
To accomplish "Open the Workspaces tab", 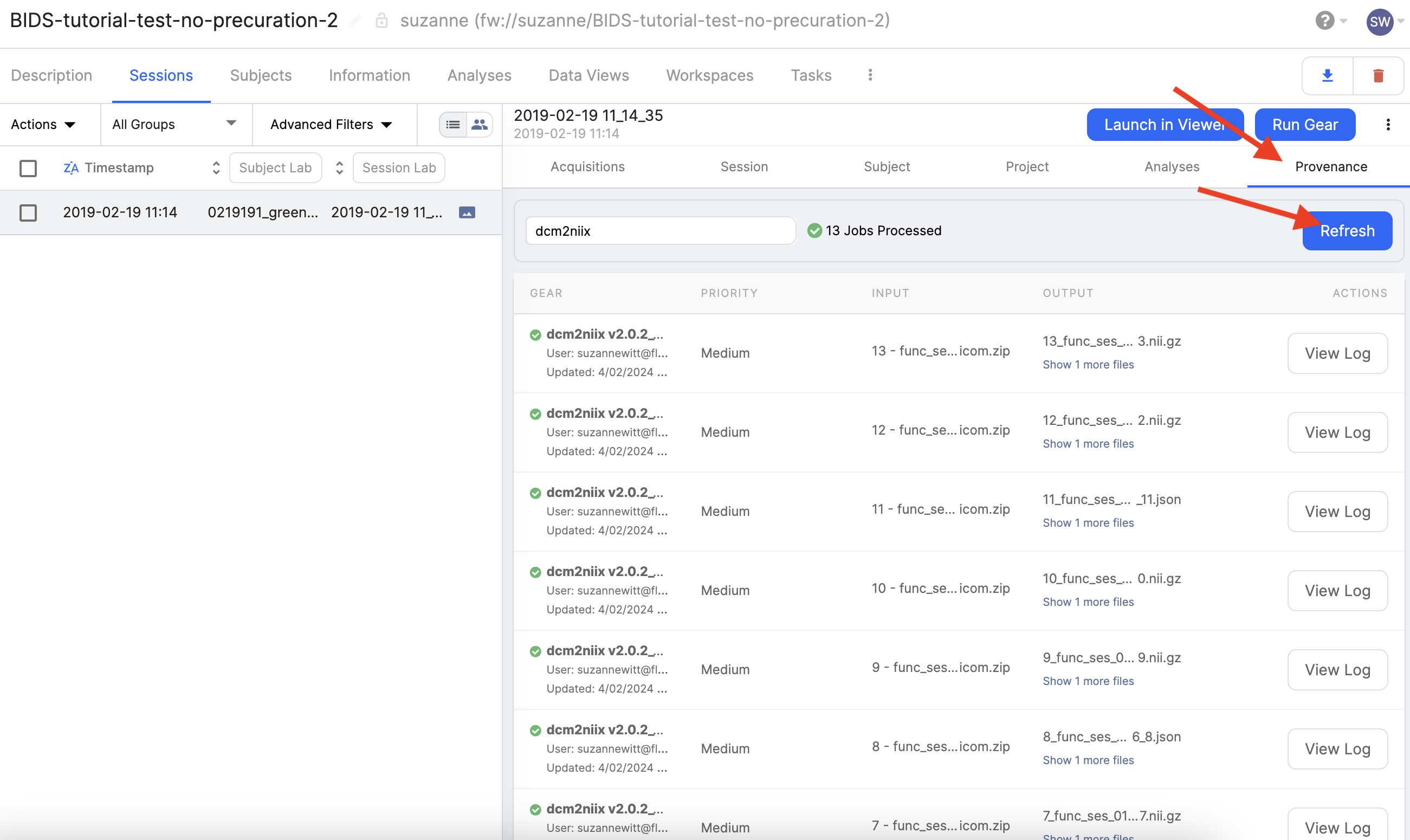I will pos(709,75).
